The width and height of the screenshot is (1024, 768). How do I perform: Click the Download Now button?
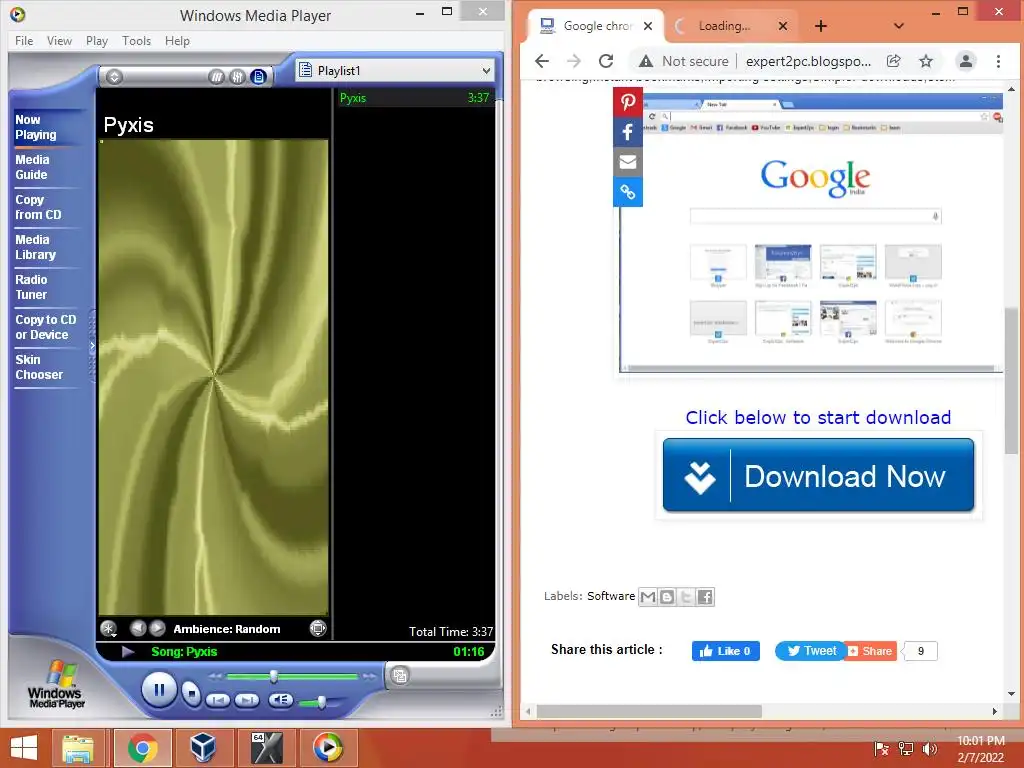pyautogui.click(x=818, y=475)
